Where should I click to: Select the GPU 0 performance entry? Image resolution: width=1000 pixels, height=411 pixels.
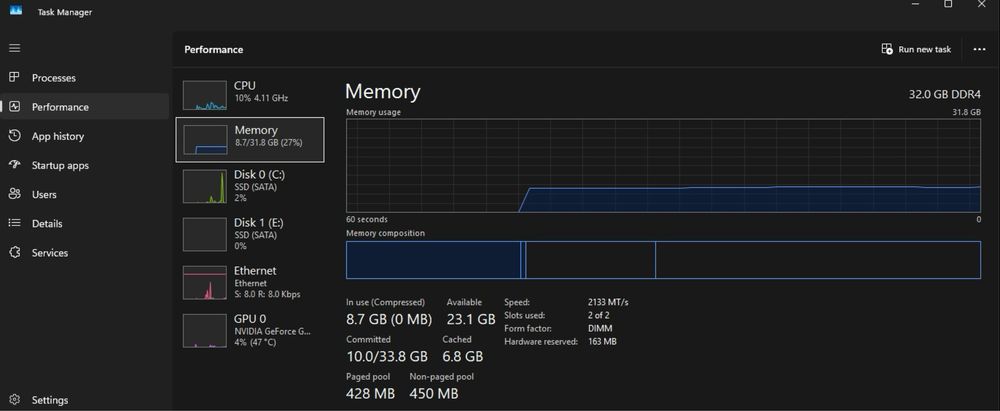tap(250, 331)
